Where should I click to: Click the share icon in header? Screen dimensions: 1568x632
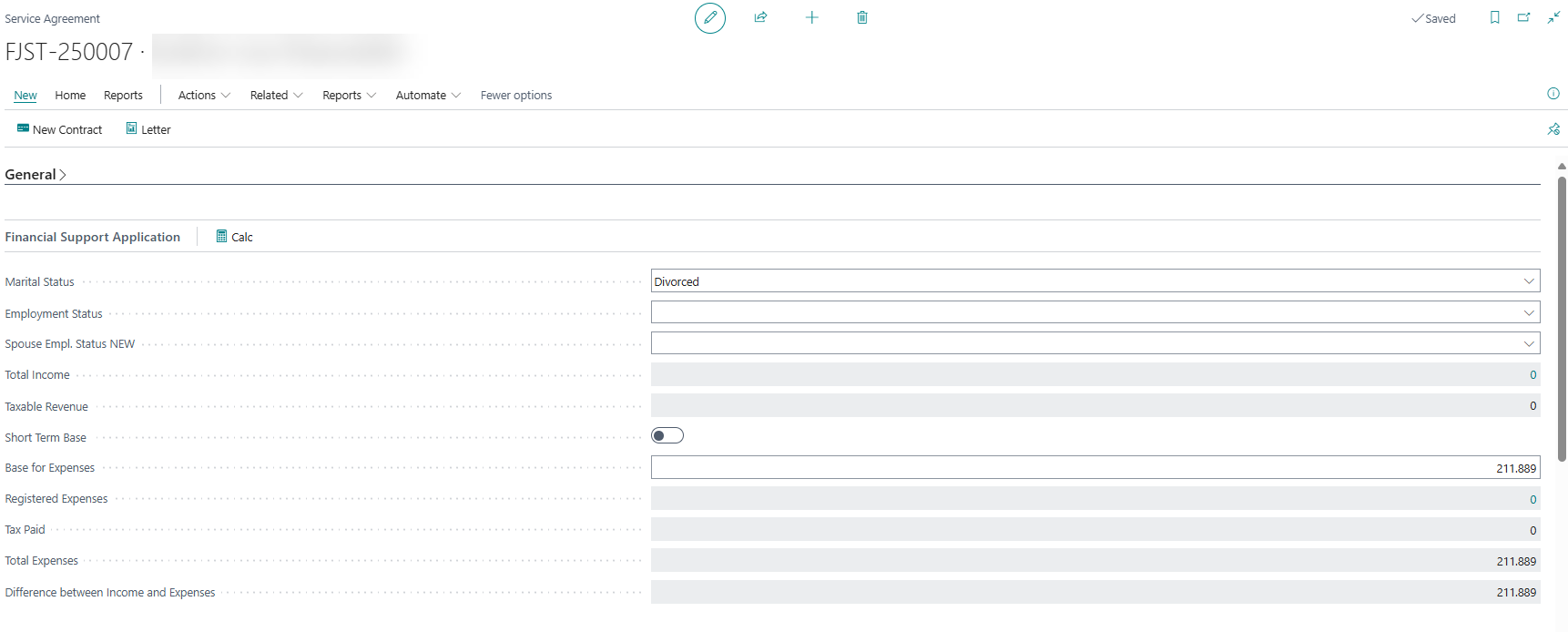point(760,17)
